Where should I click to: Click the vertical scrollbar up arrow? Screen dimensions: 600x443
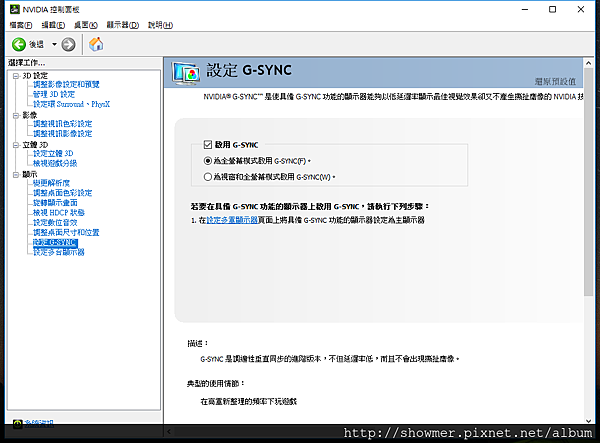coord(589,63)
